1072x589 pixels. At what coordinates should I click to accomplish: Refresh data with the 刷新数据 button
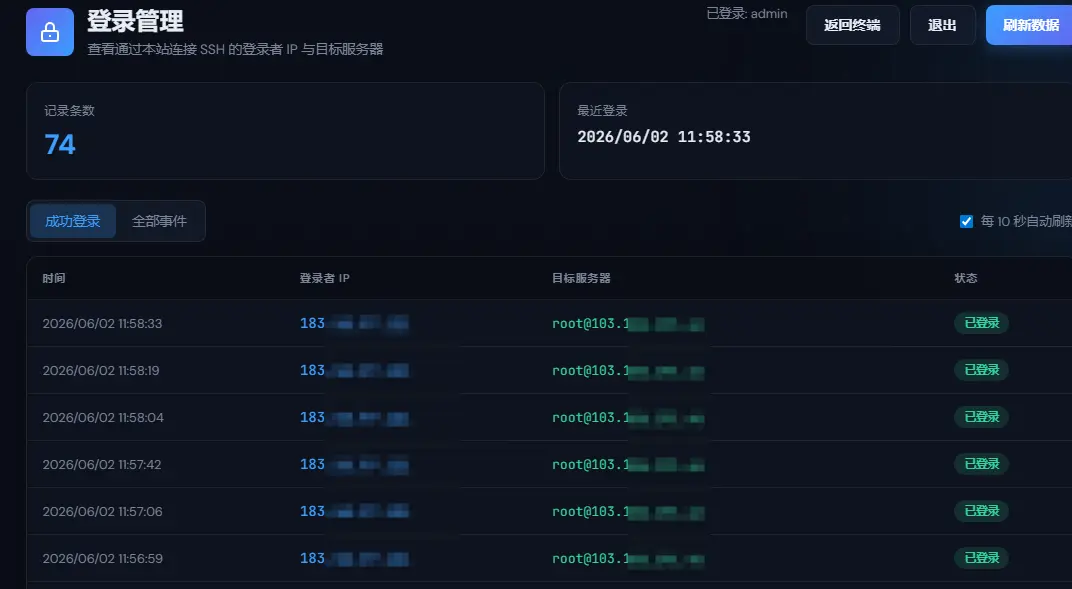point(1030,25)
